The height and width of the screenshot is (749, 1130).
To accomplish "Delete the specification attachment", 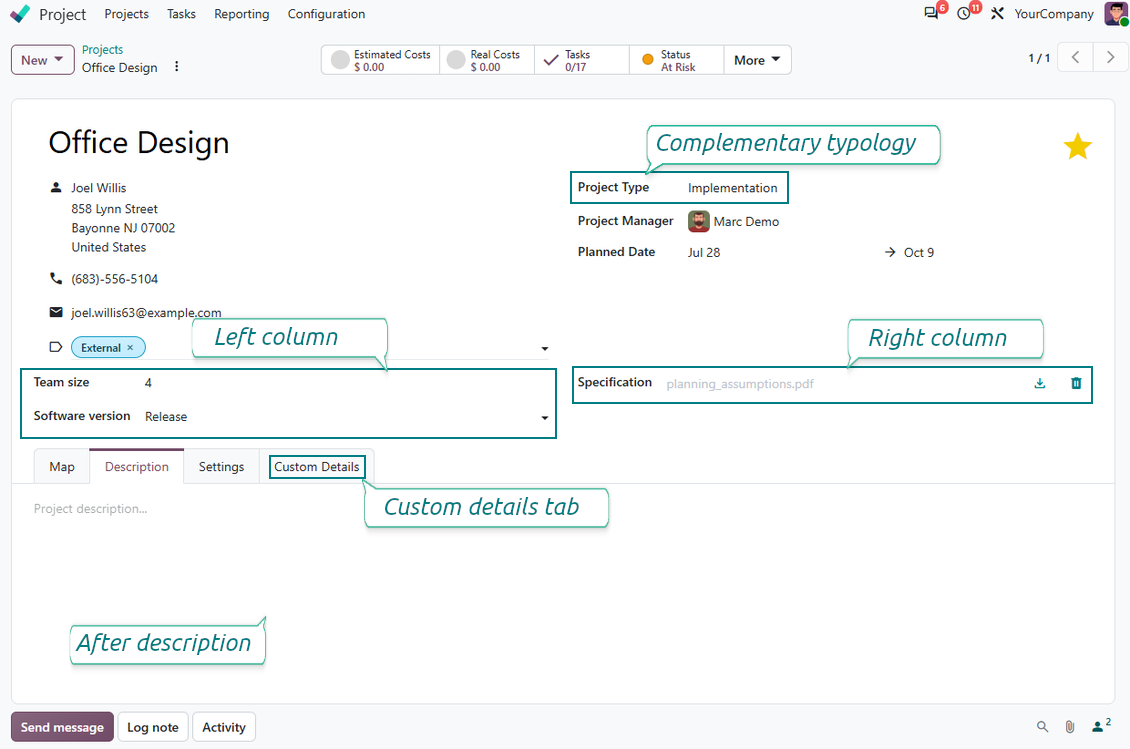I will click(1076, 384).
